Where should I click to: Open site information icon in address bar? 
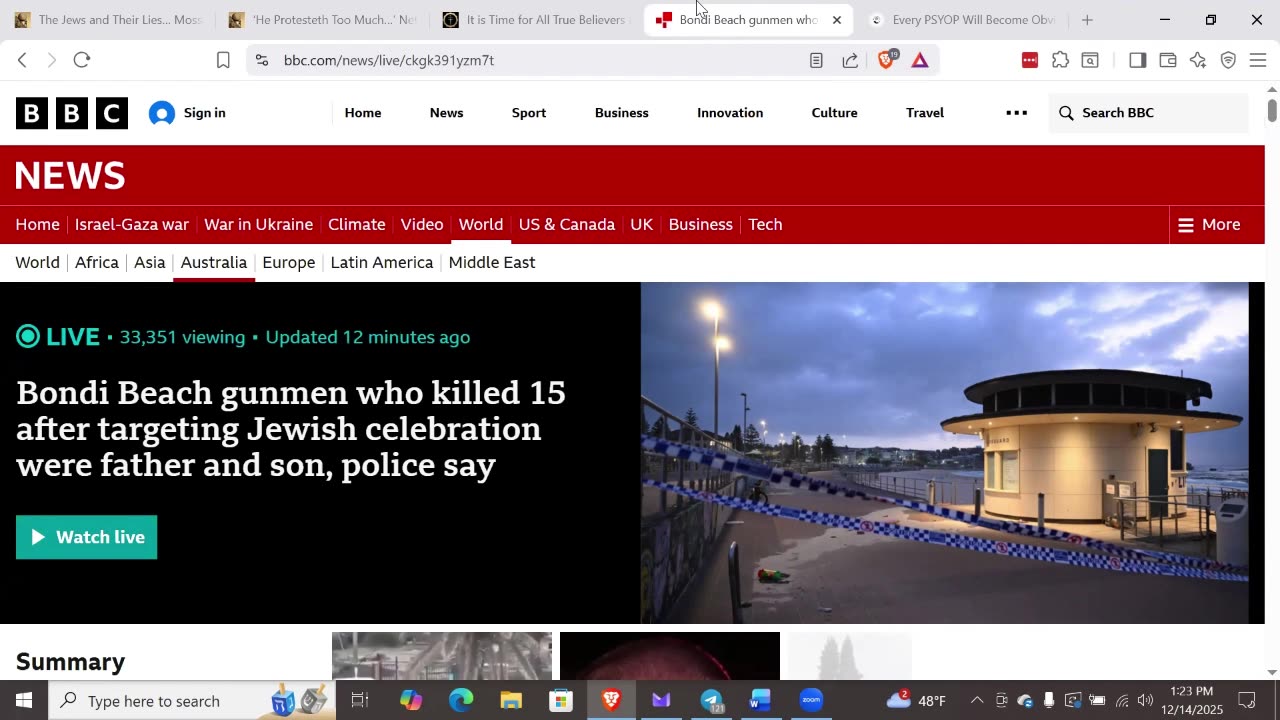coord(262,60)
